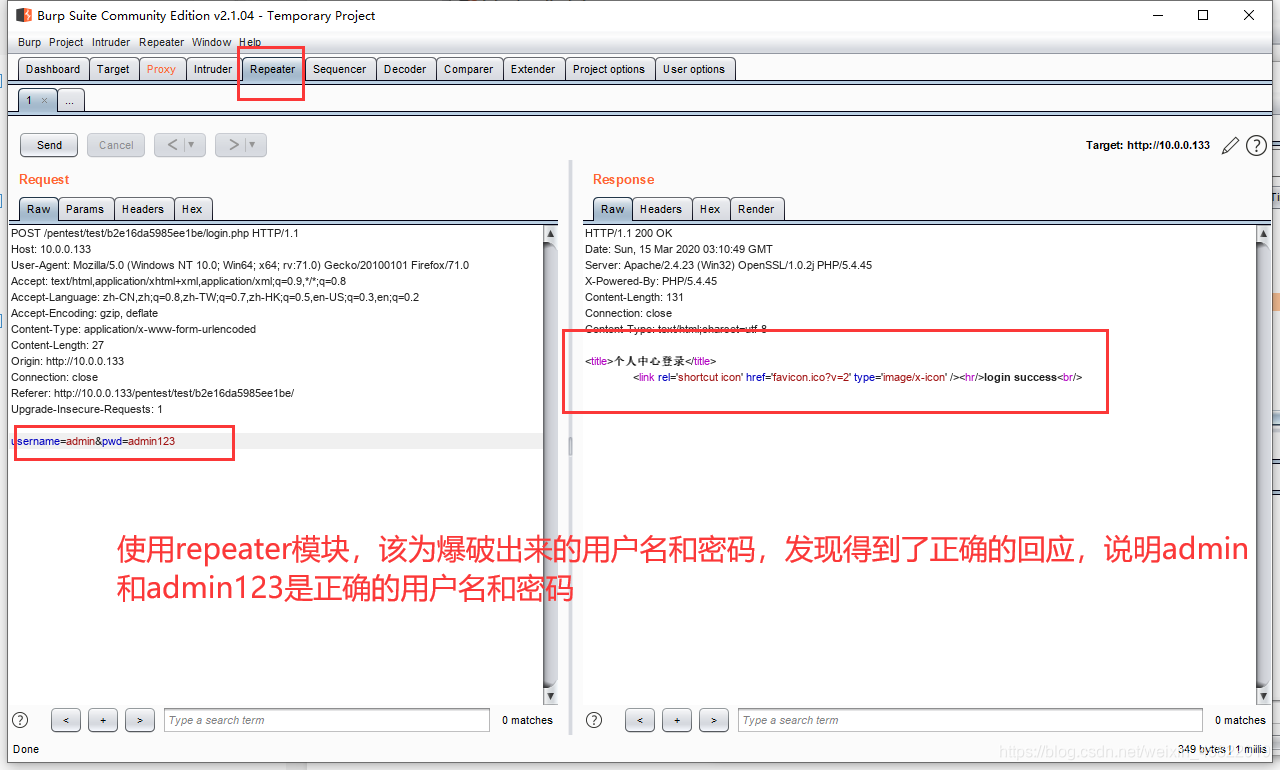The image size is (1280, 770).
Task: Switch to the Dashboard tab
Action: click(53, 69)
